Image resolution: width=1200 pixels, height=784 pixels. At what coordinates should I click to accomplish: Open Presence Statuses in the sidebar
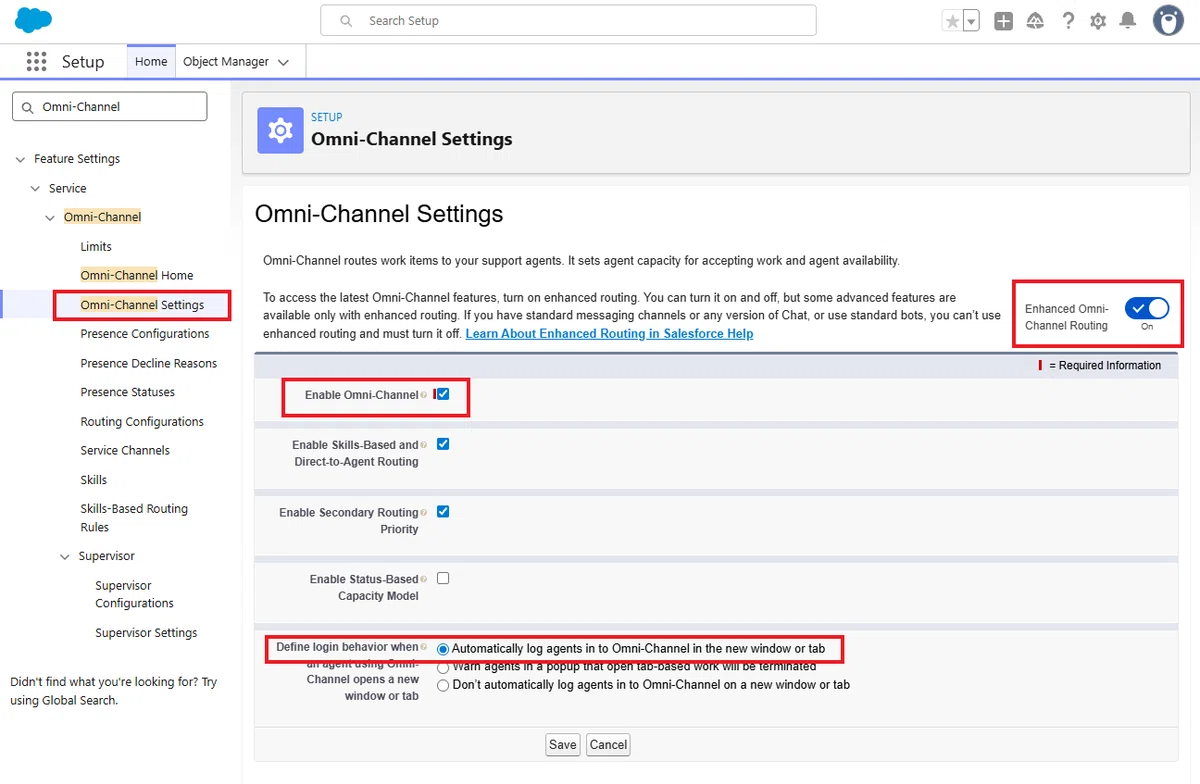tap(128, 392)
